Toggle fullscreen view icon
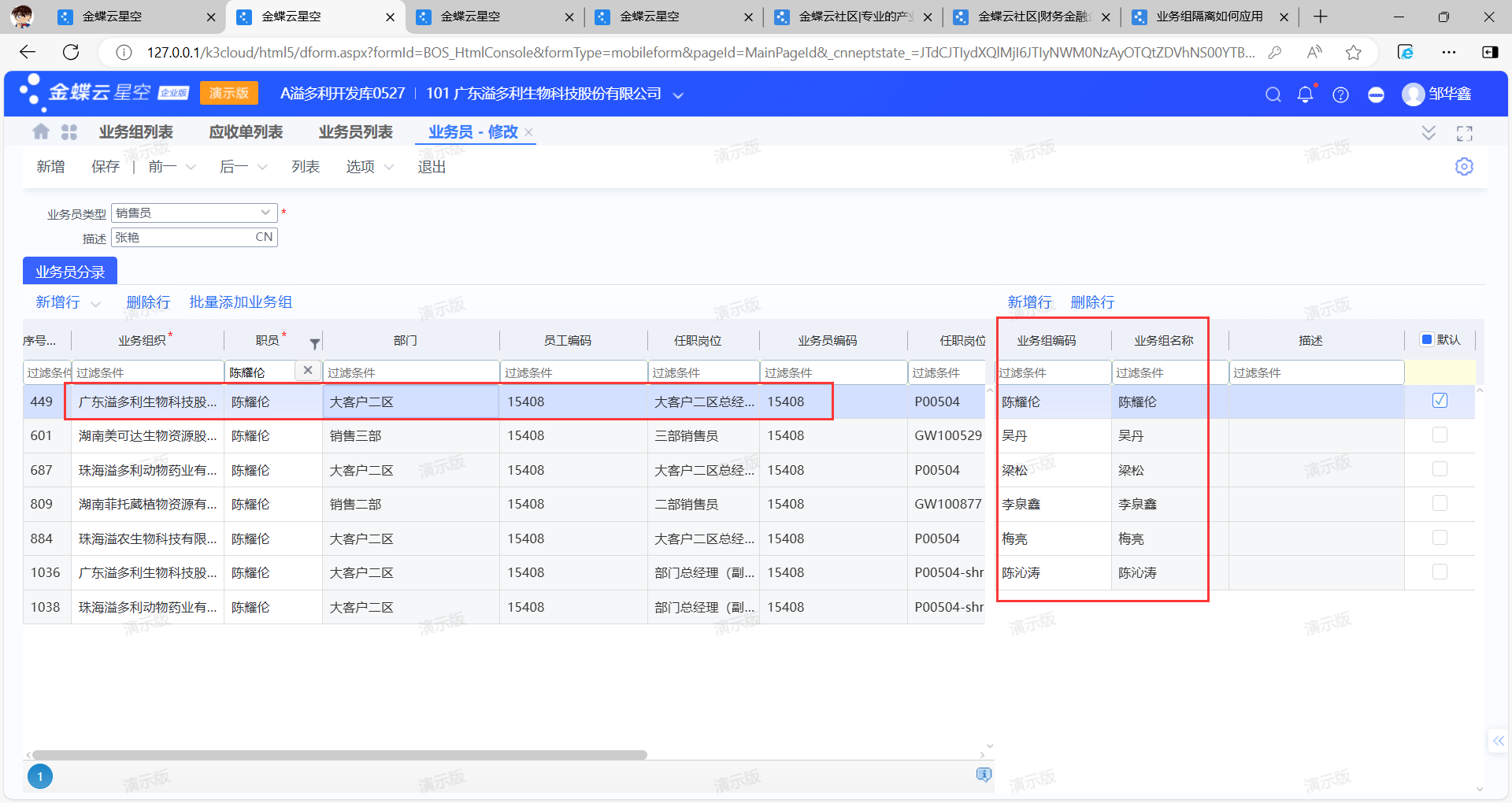 [x=1465, y=133]
